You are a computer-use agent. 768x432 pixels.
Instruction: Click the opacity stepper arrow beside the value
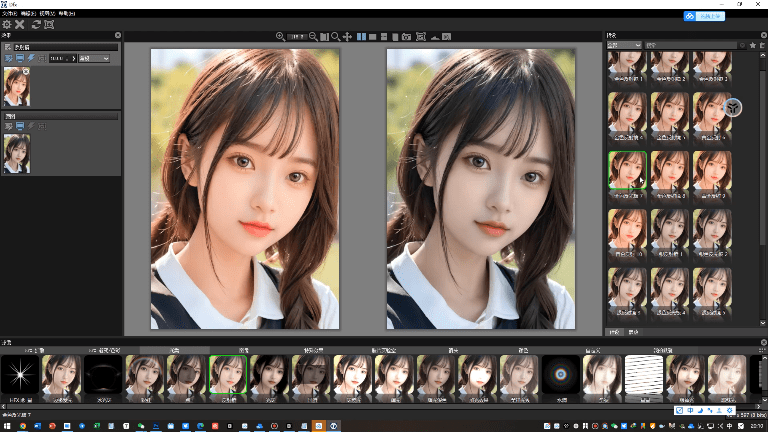[x=72, y=59]
